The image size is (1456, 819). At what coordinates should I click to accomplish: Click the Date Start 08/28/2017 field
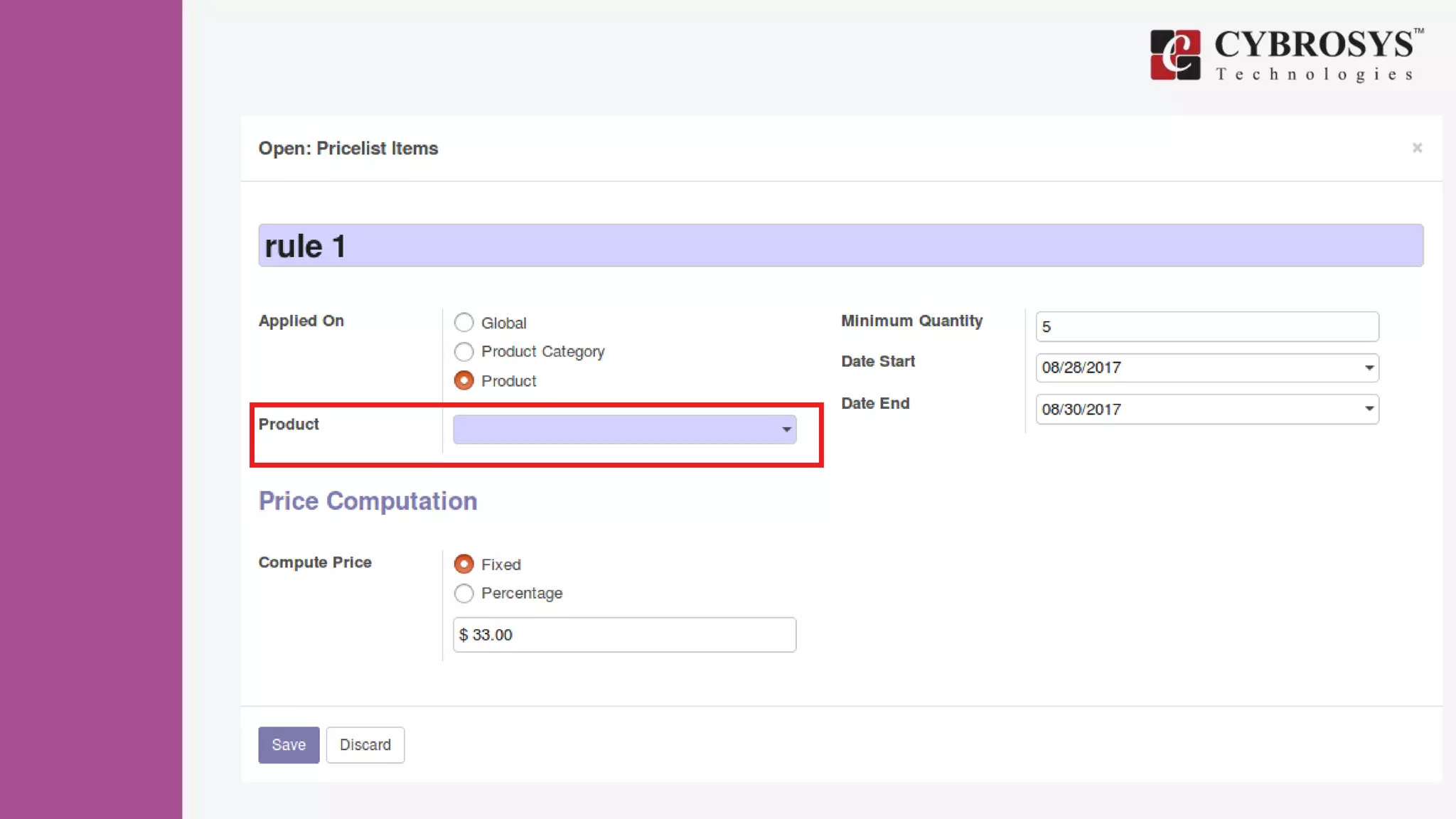click(1194, 368)
